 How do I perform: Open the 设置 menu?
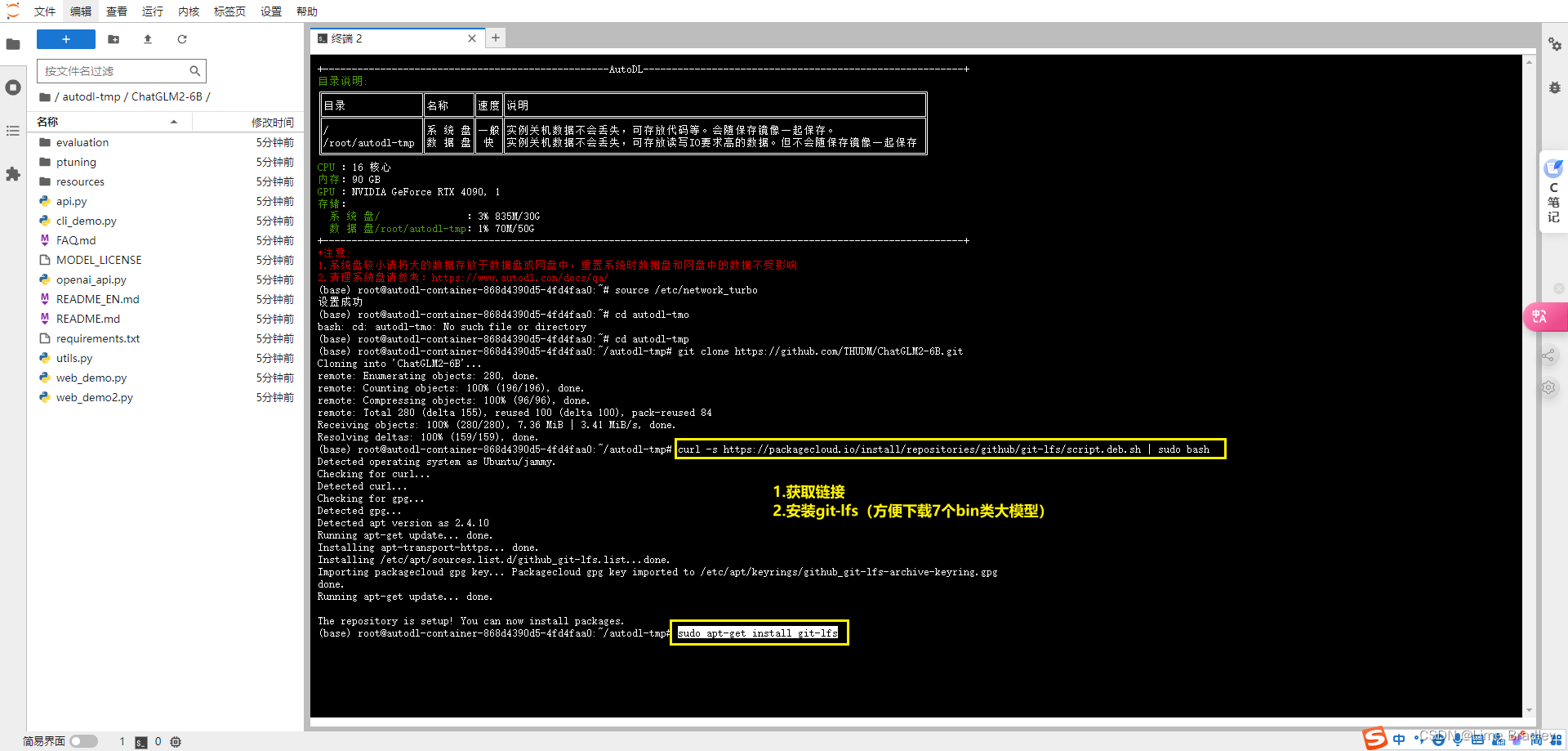tap(271, 11)
